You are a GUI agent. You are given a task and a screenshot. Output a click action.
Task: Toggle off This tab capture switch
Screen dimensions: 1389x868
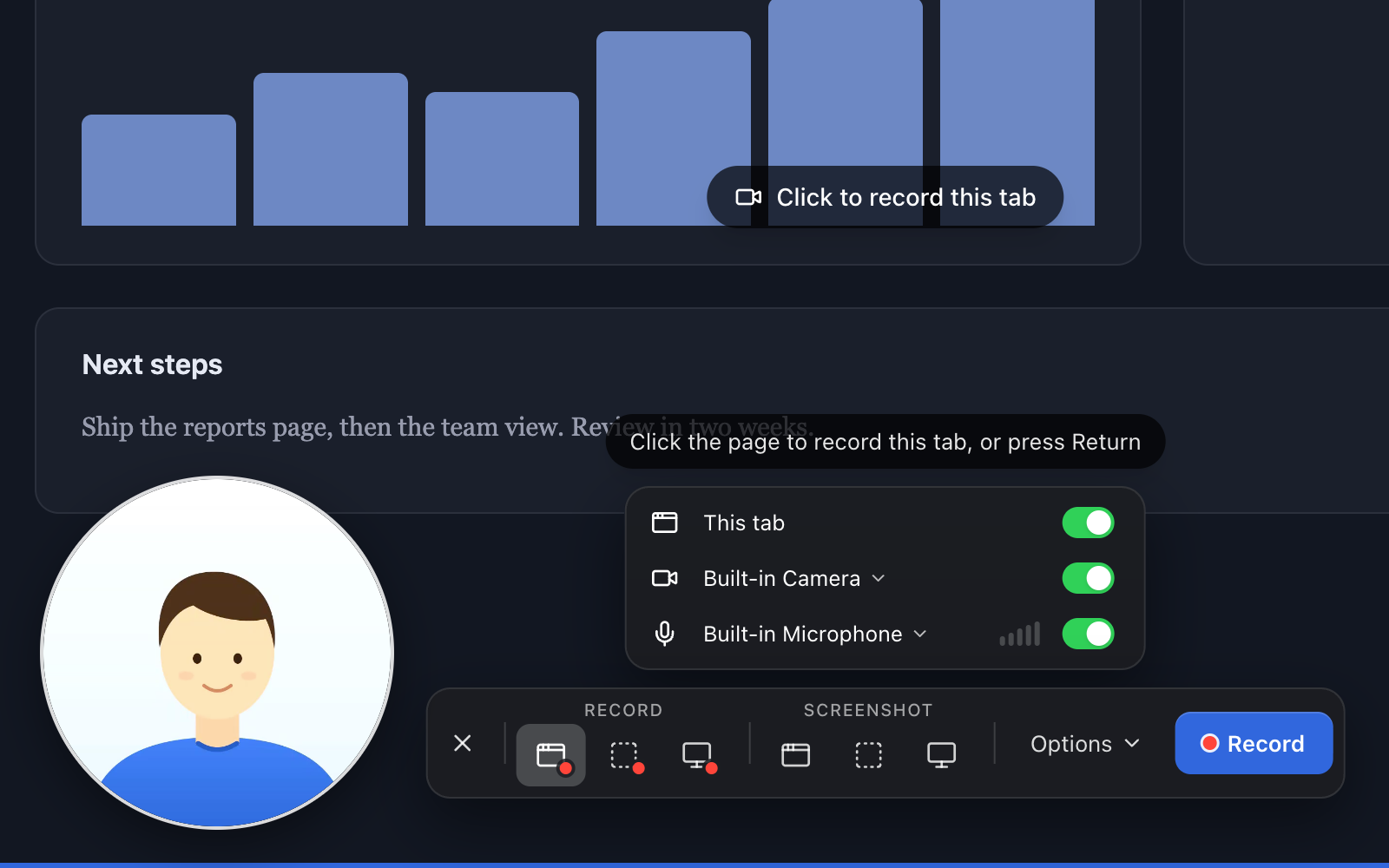click(1089, 523)
